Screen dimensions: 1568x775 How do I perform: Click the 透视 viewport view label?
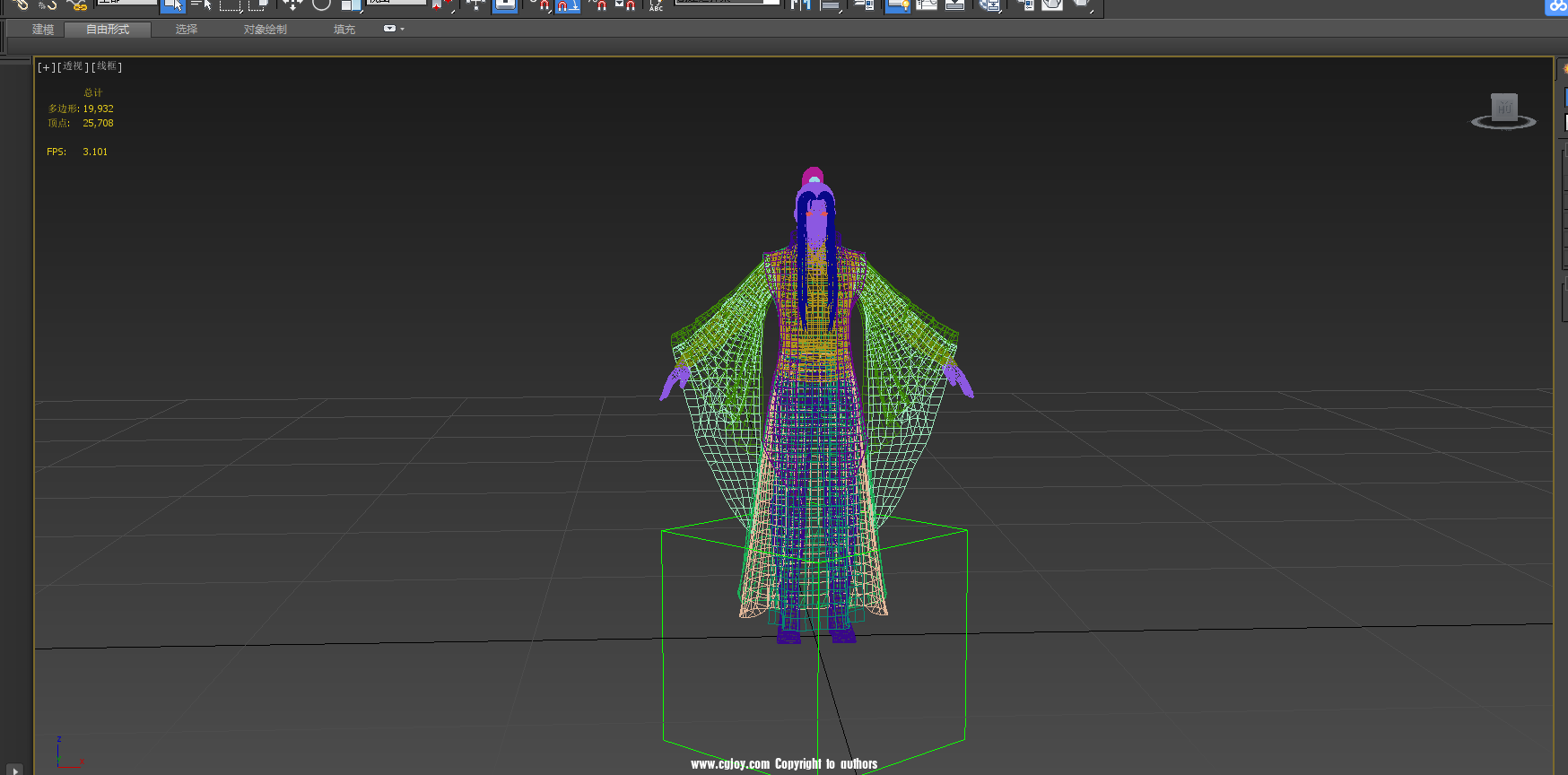coord(73,66)
